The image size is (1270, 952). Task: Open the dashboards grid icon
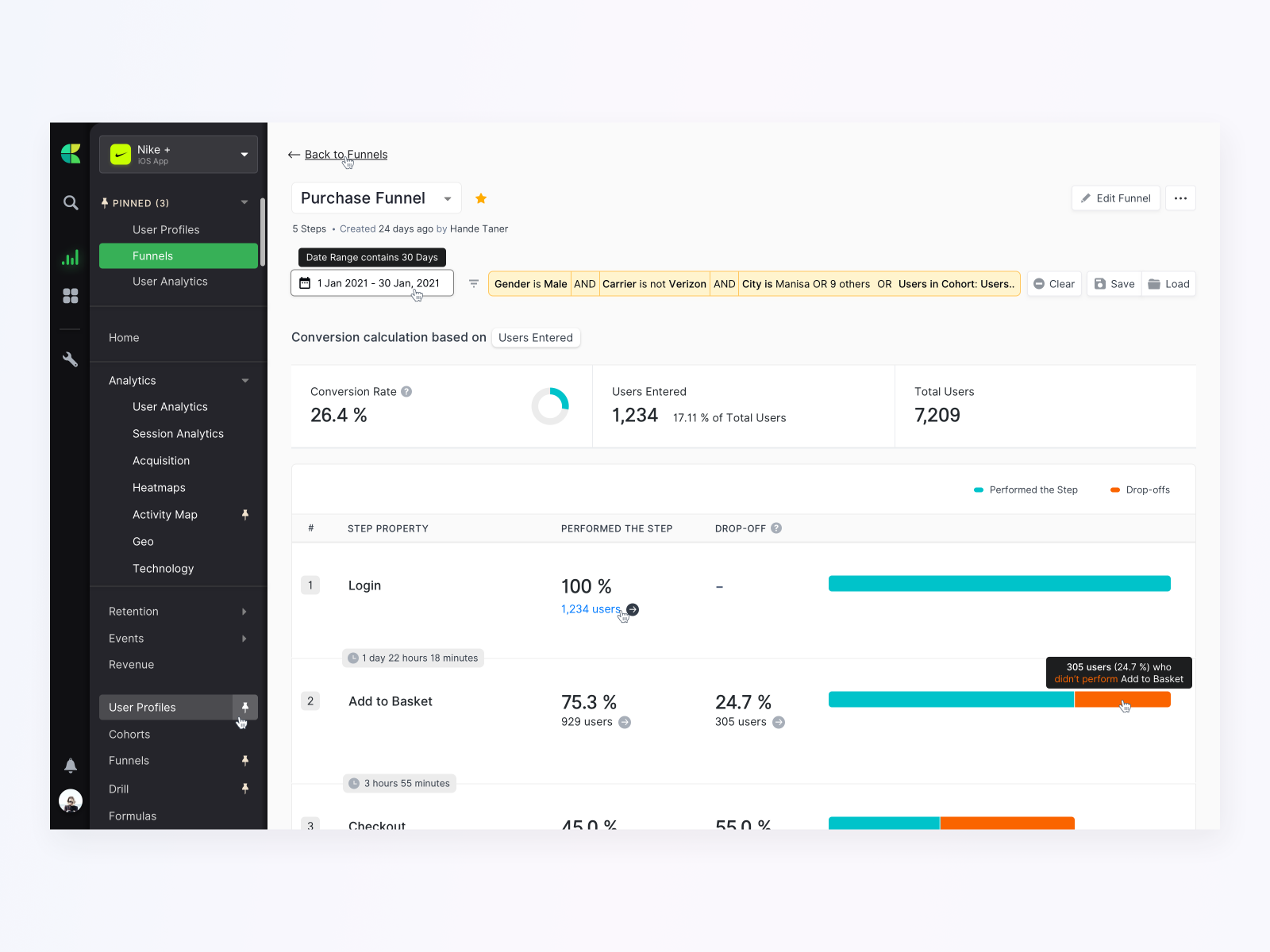pos(70,295)
